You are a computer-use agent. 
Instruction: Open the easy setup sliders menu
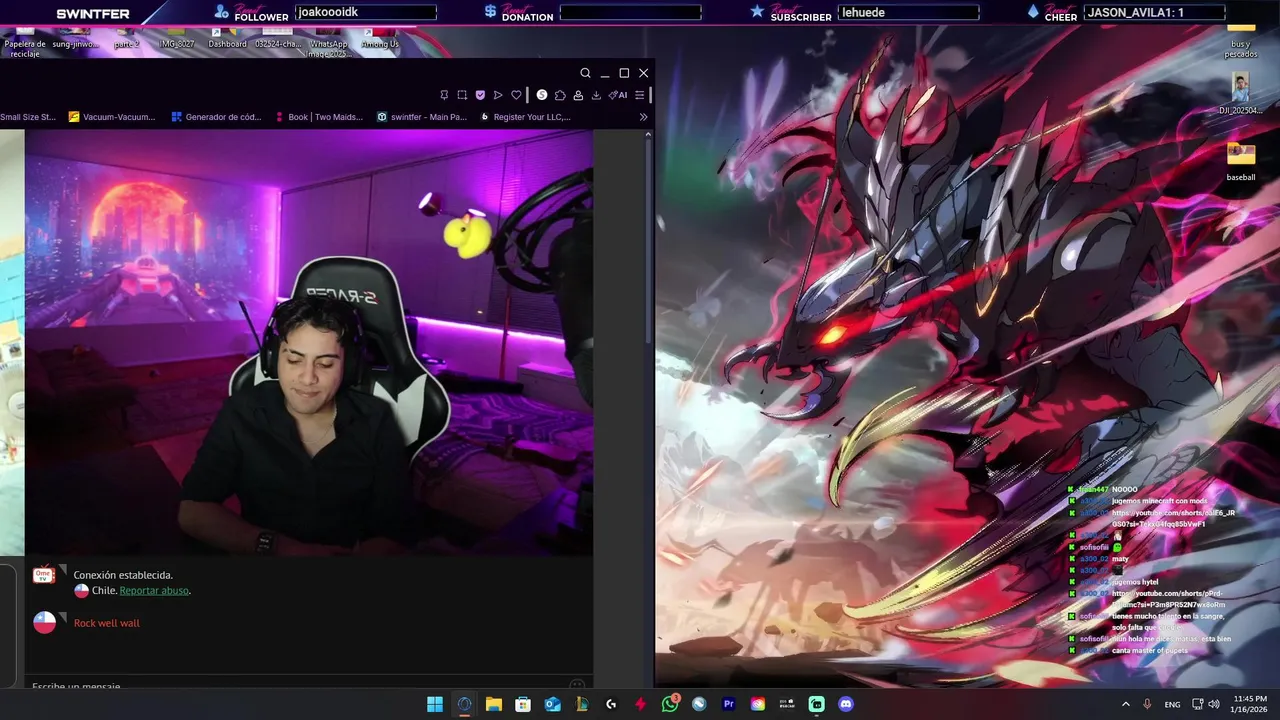(x=640, y=95)
